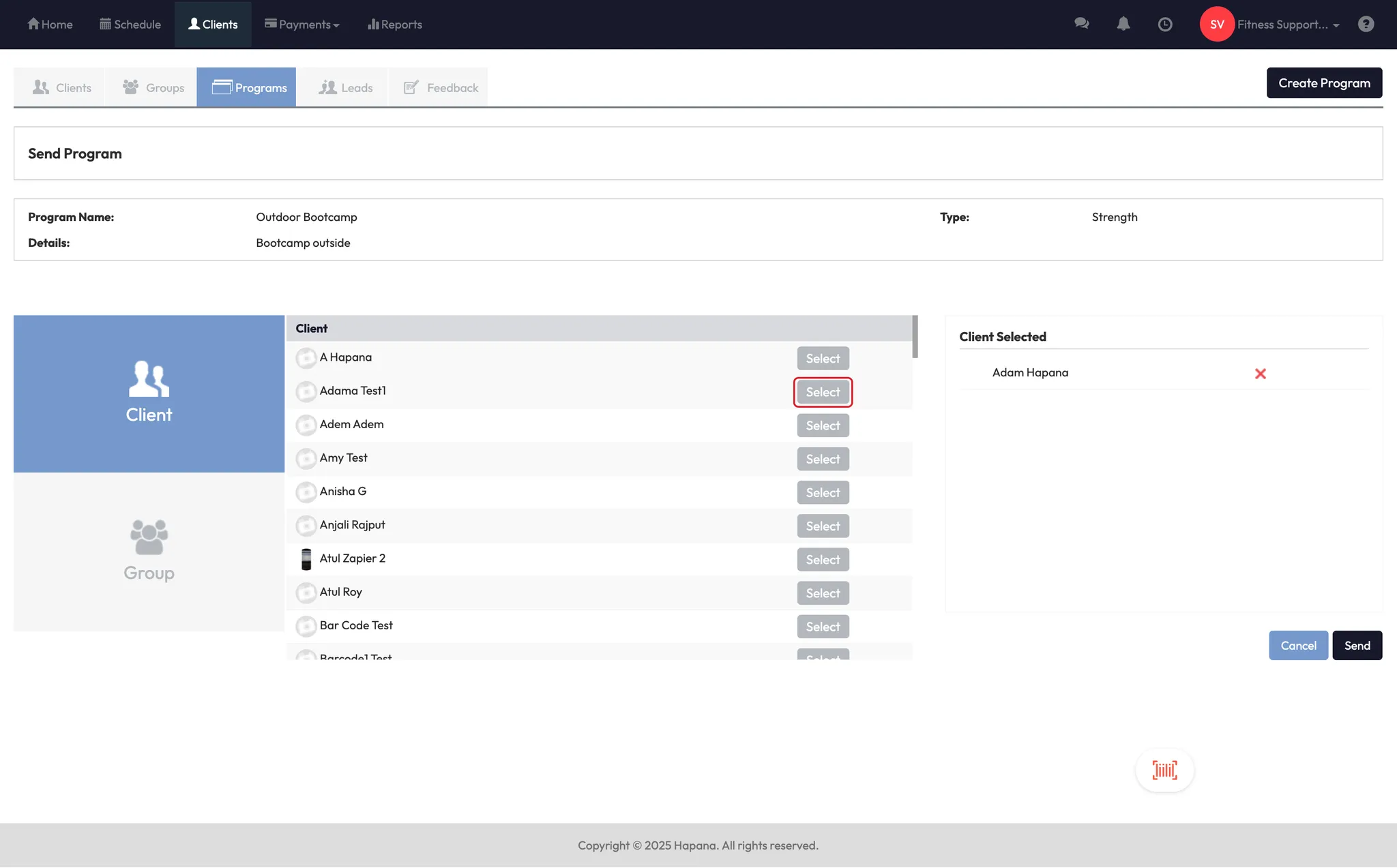Go to Groups tab
Image resolution: width=1397 pixels, height=868 pixels.
click(x=153, y=88)
